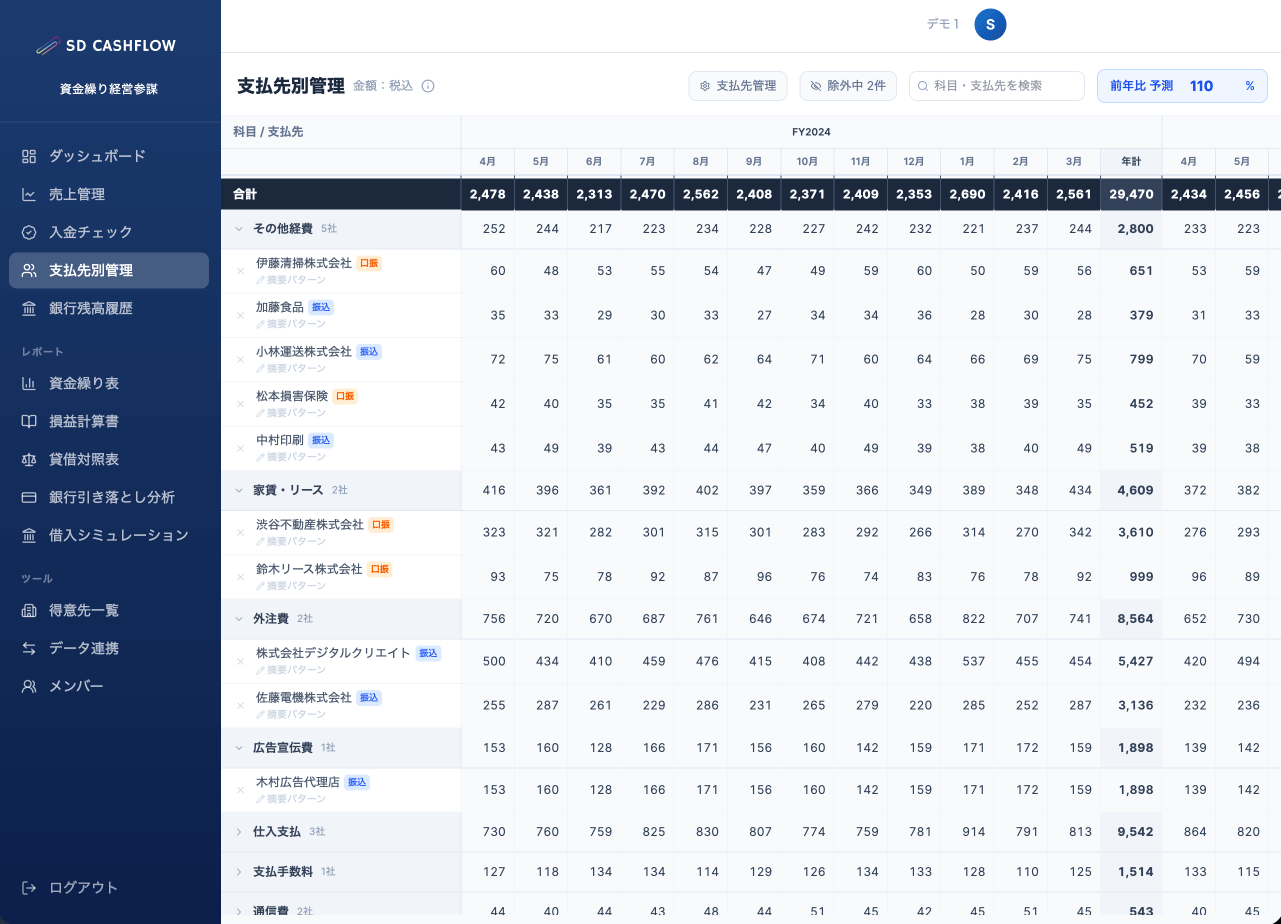Click the 借入シミュレーション bank icon

[x=29, y=535]
